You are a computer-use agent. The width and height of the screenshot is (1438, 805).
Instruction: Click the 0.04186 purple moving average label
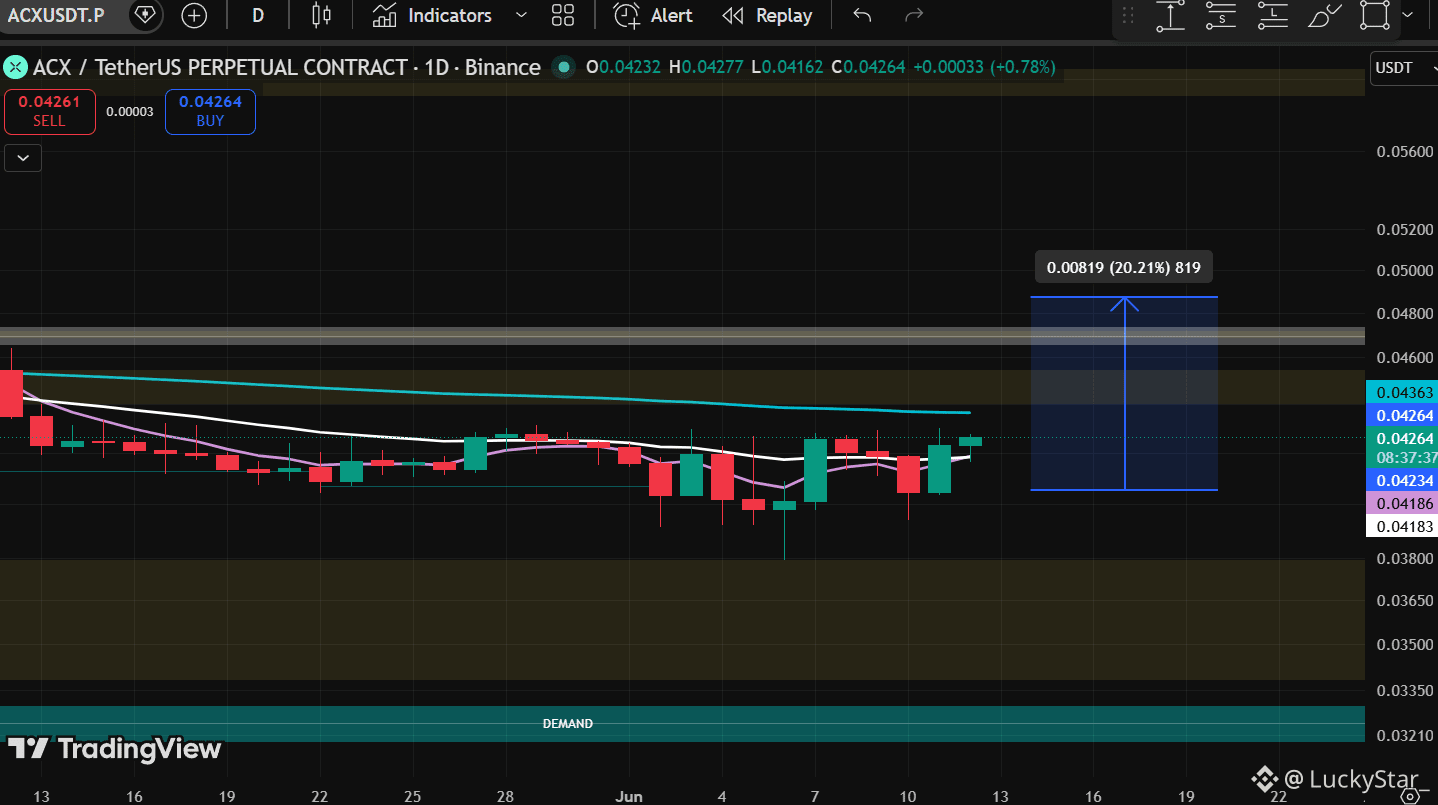(1402, 504)
